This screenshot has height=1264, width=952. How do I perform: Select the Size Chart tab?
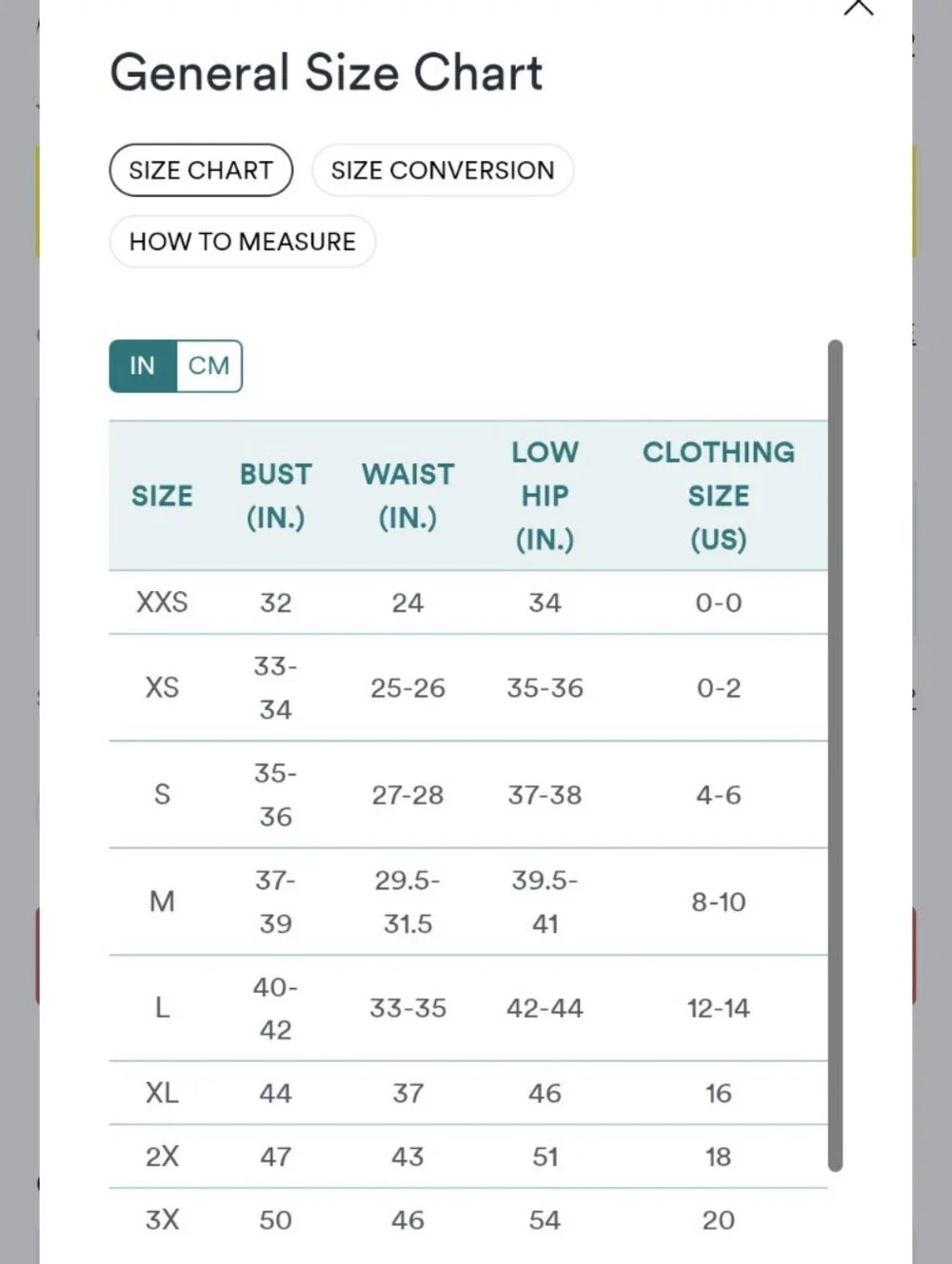coord(201,170)
